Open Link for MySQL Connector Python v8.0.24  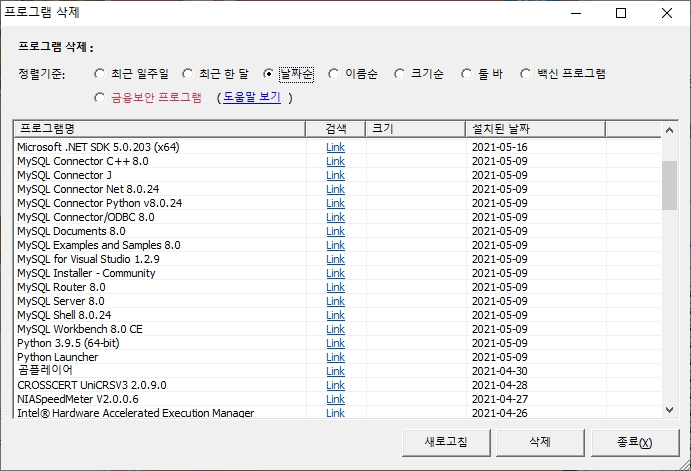[335, 203]
